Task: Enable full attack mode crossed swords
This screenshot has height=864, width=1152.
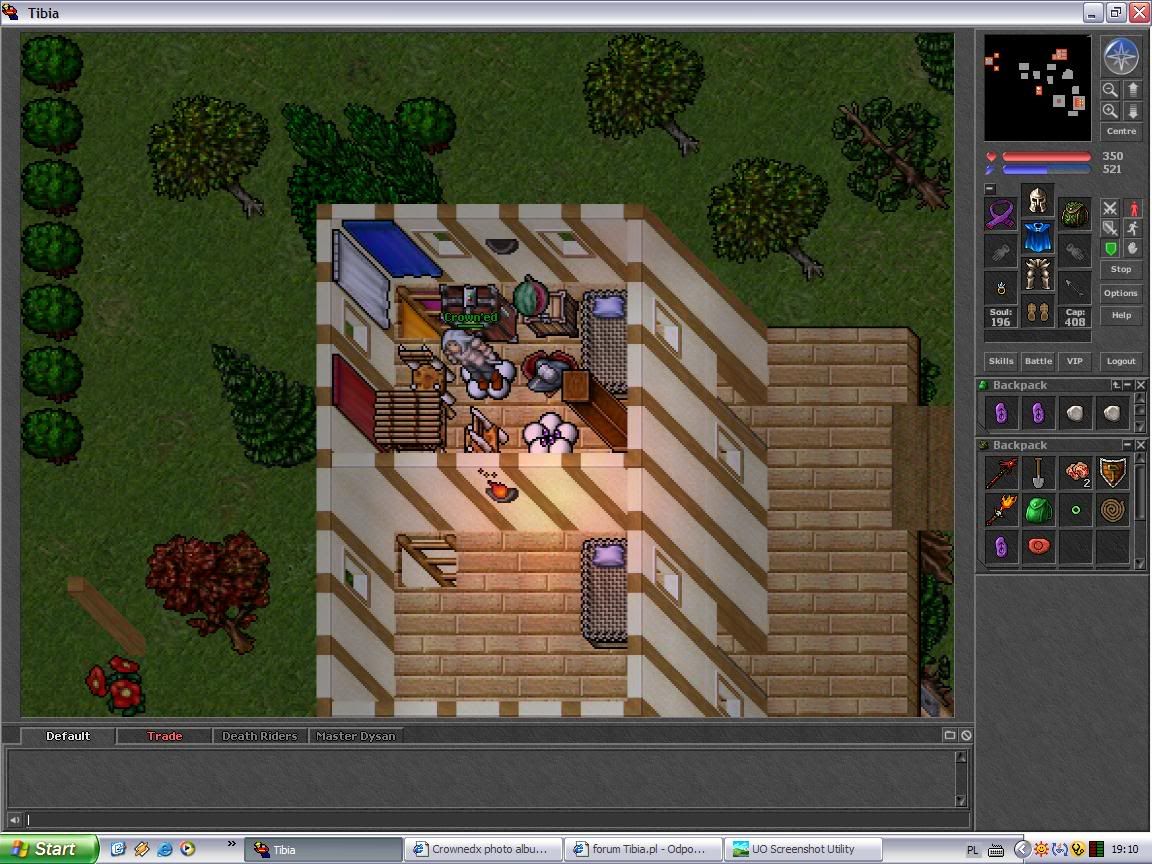Action: coord(1110,209)
